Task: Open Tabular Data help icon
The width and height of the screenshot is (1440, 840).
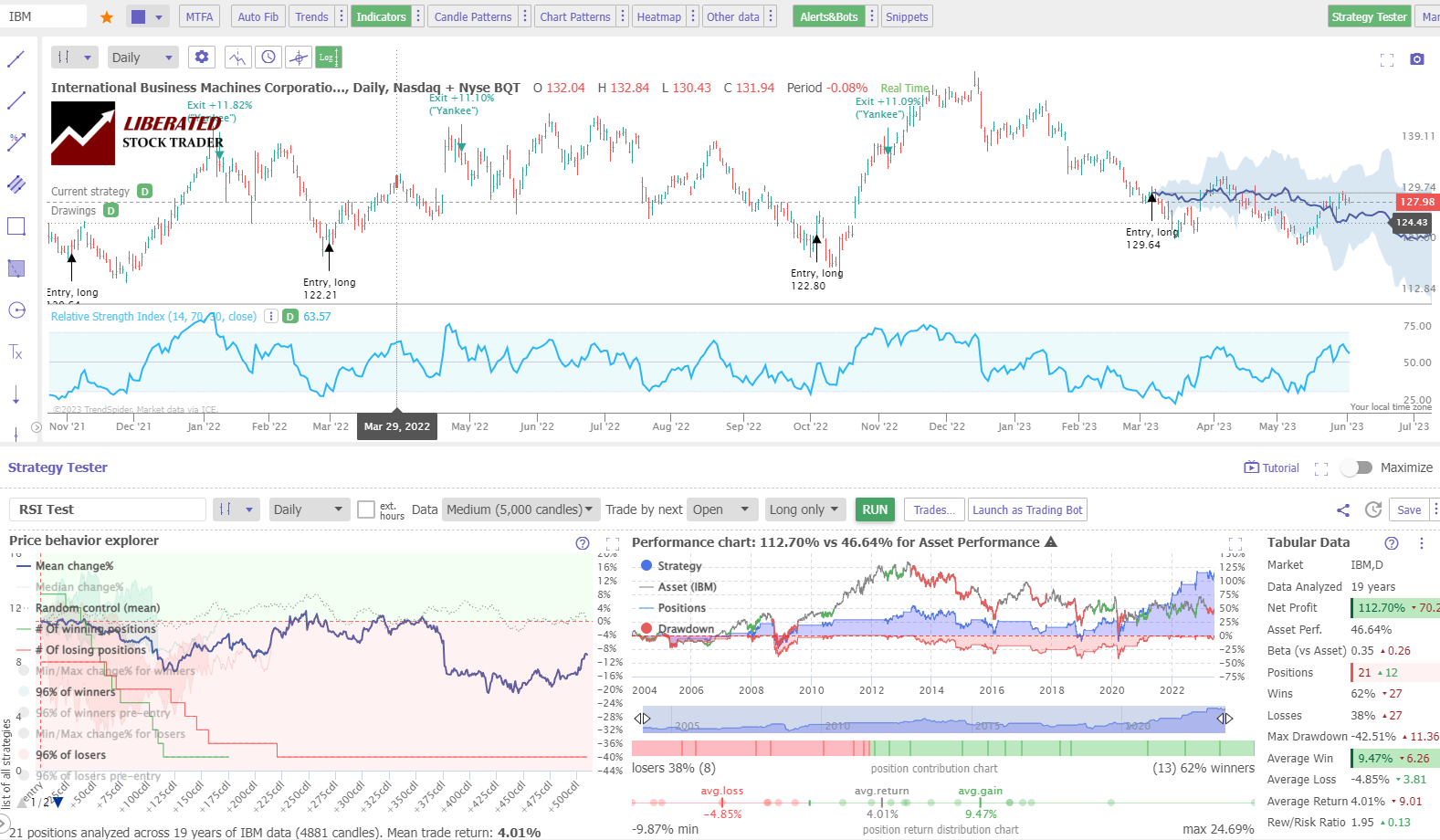Action: [1391, 543]
